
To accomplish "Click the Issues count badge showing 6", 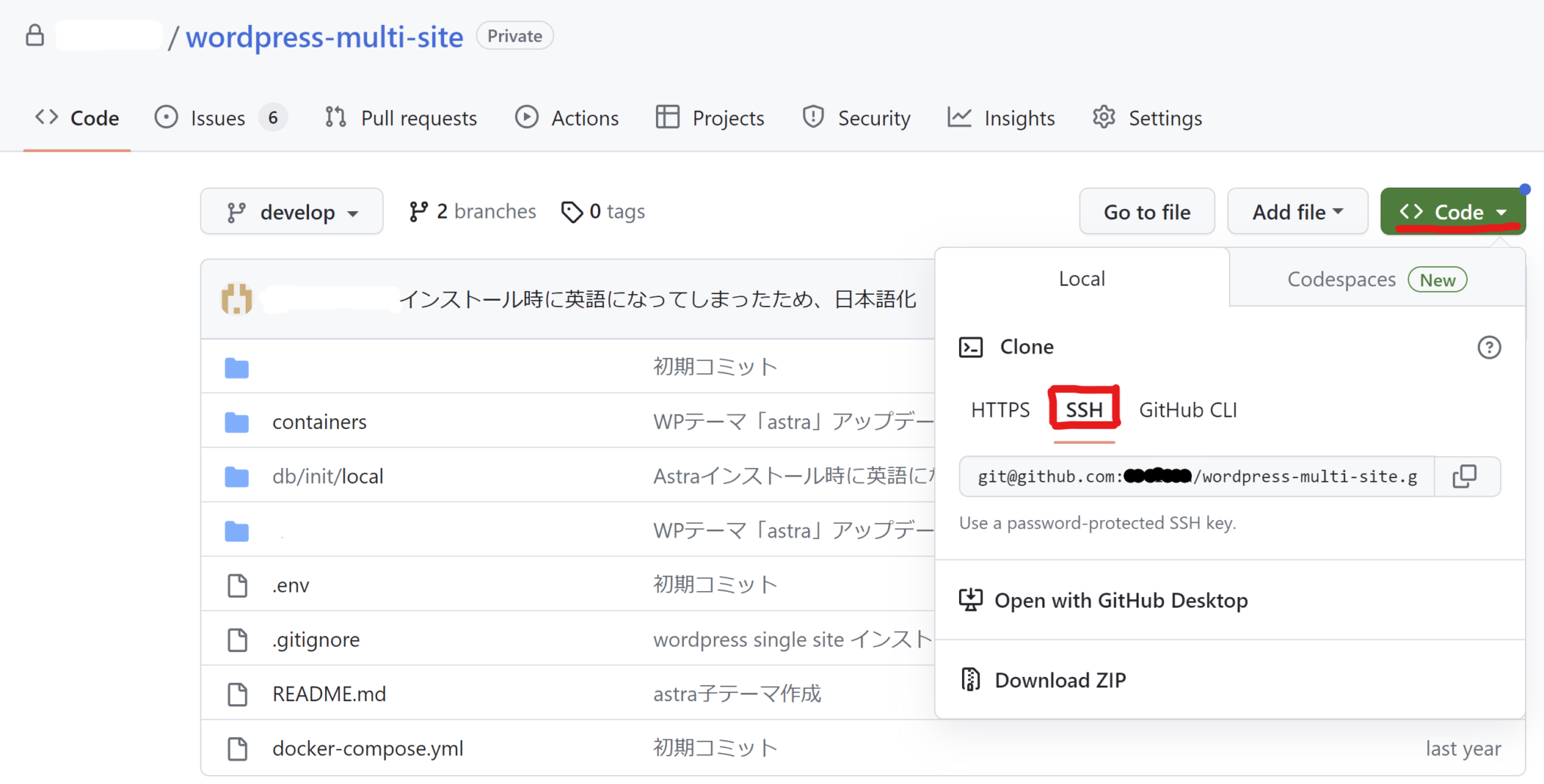I will point(274,117).
